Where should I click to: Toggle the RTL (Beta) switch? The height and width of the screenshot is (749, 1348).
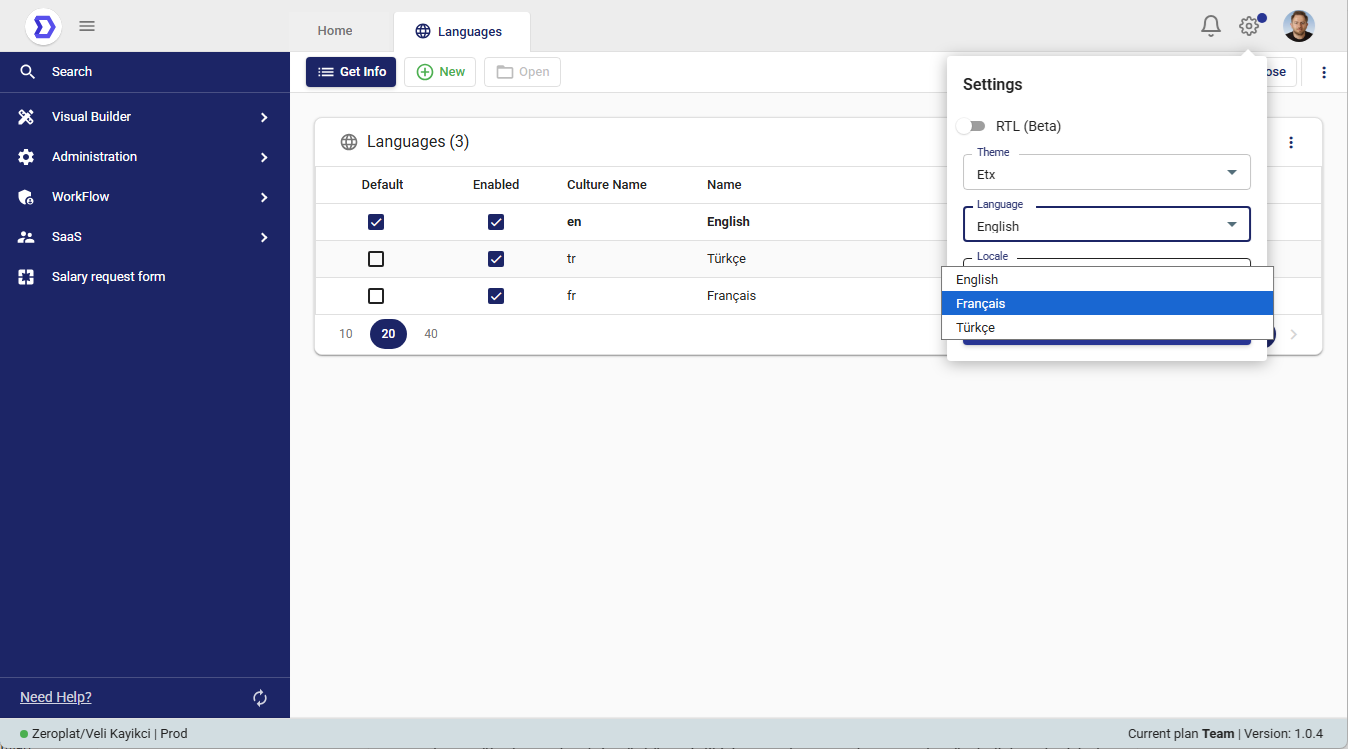point(971,126)
